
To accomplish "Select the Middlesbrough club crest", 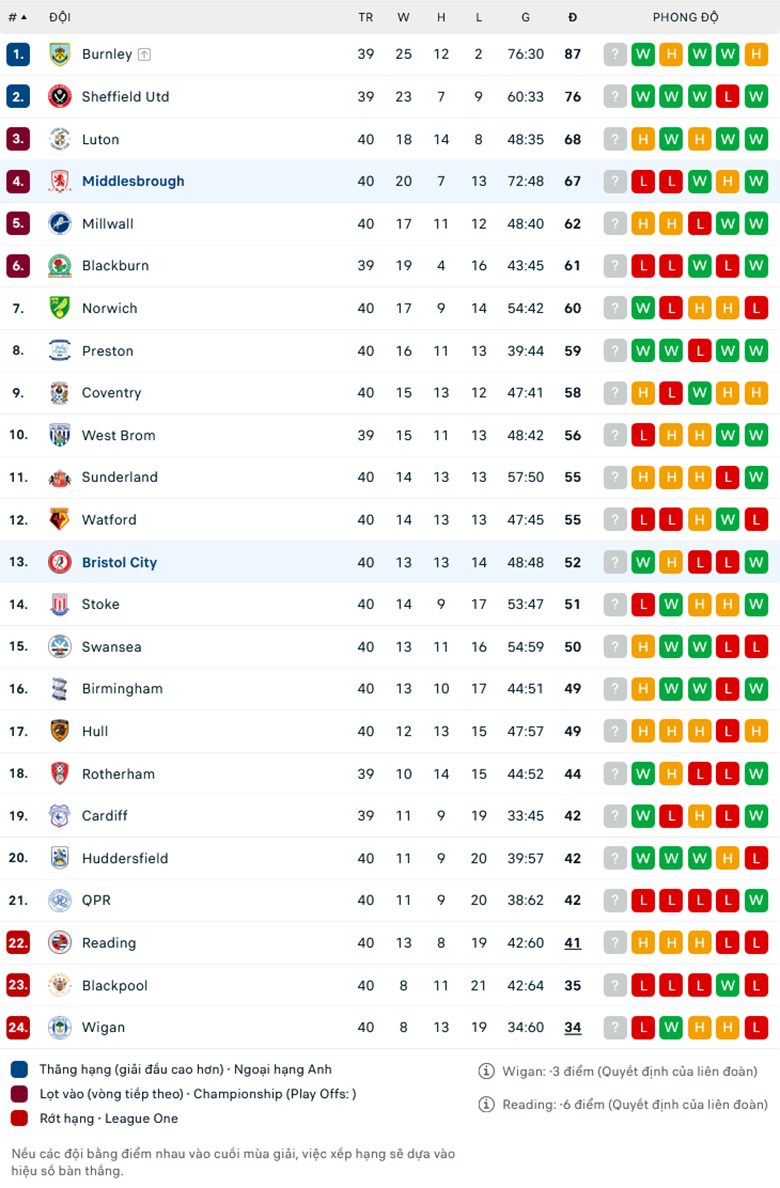I will [x=57, y=181].
